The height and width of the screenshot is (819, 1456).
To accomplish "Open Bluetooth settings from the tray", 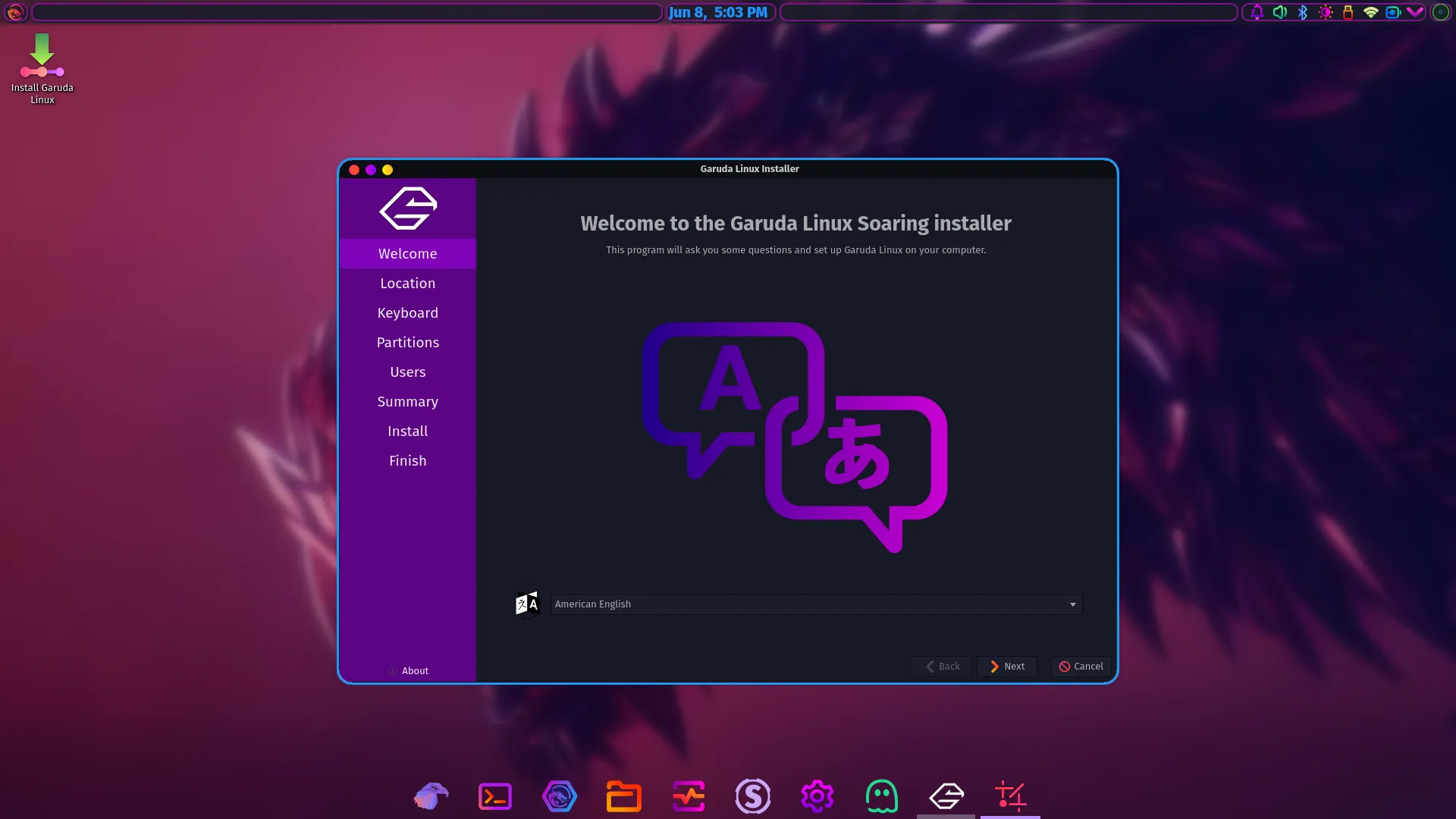I will click(x=1303, y=12).
